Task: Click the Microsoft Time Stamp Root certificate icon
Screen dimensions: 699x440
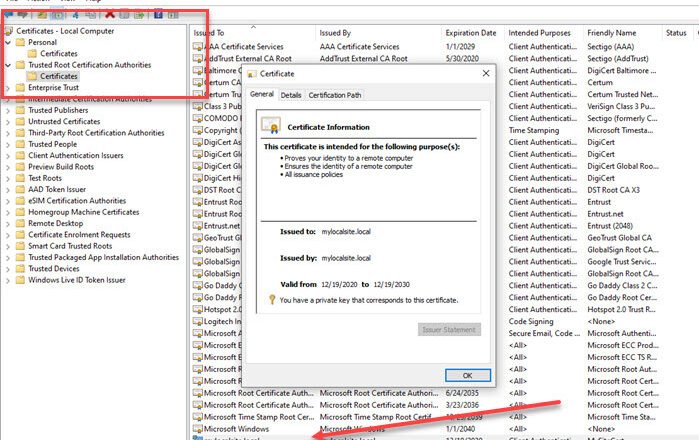Action: [x=197, y=417]
